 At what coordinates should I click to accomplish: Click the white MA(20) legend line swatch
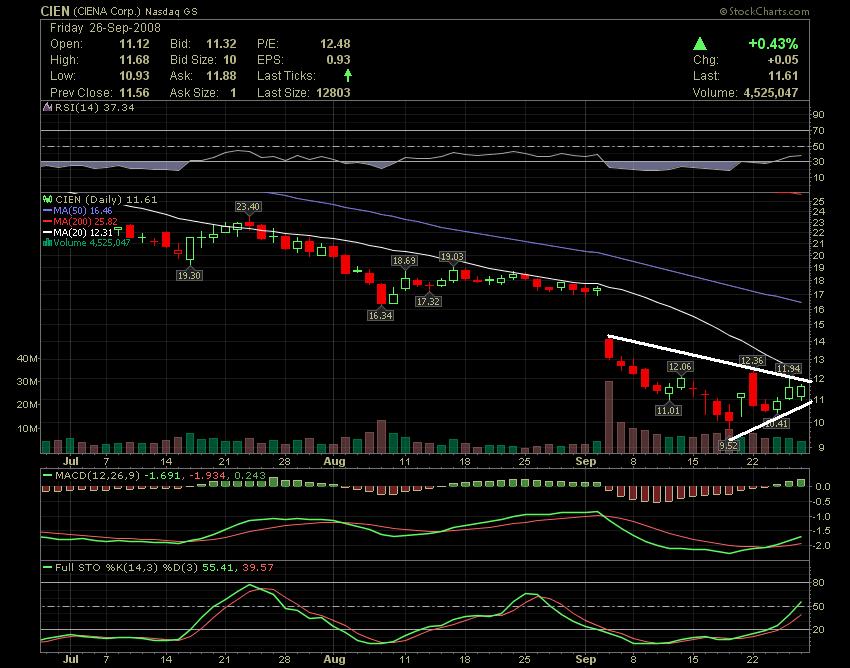click(48, 232)
